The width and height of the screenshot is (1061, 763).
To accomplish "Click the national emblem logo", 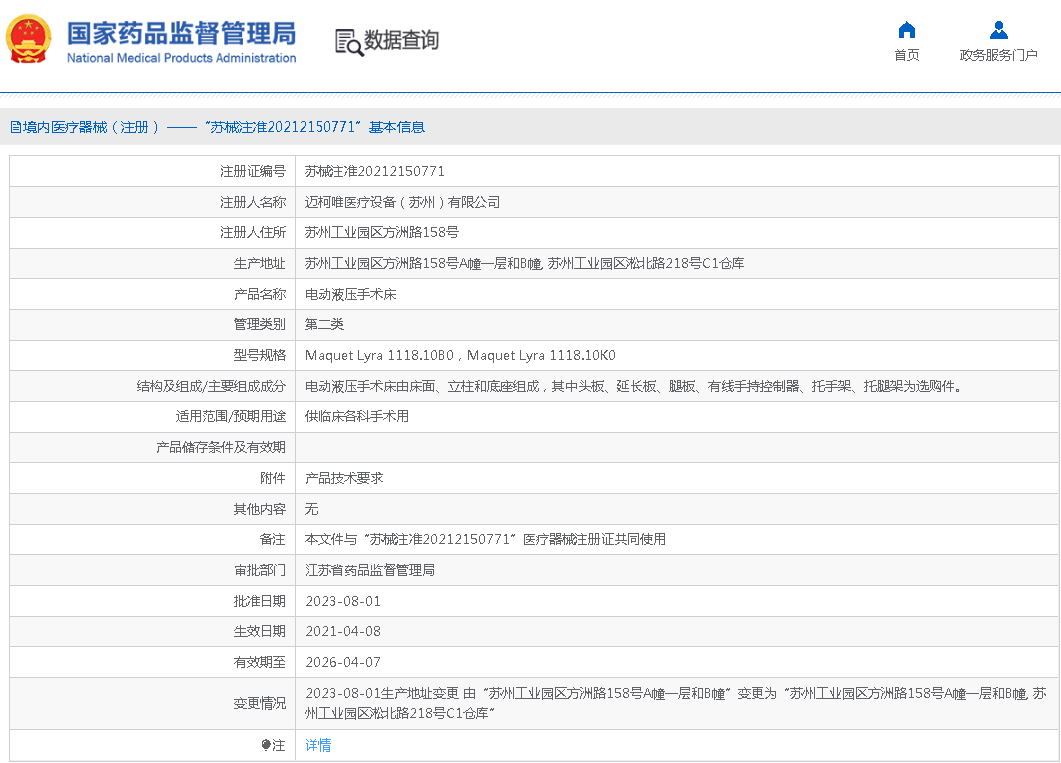I will click(30, 40).
